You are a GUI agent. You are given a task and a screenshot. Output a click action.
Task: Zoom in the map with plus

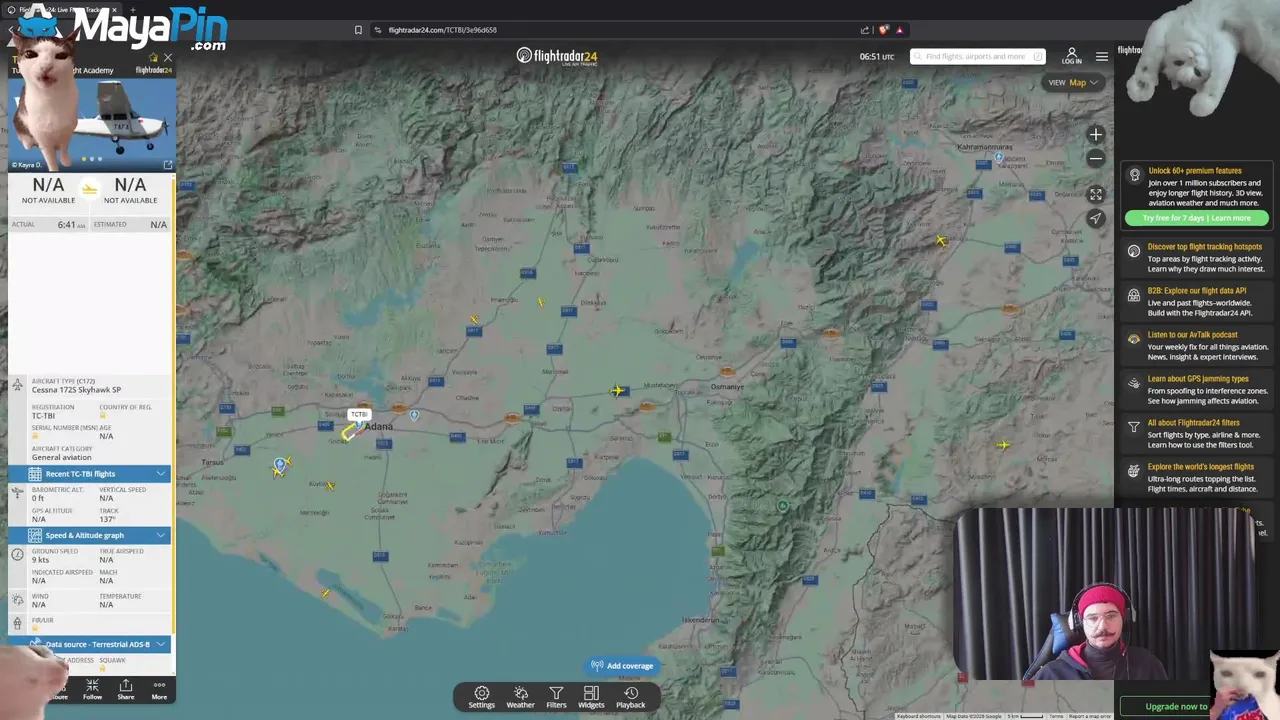(x=1096, y=134)
